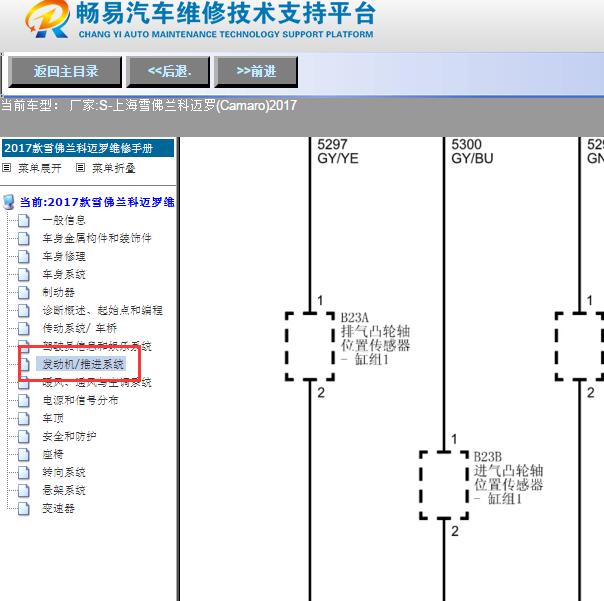The image size is (604, 601).
Task: Select the 车身系统 tree entry
Action: 64,274
